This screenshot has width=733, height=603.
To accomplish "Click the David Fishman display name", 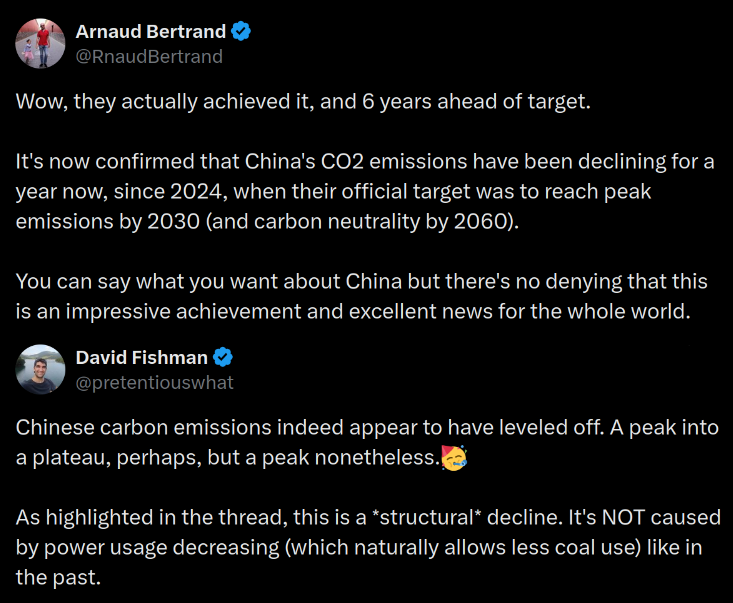I will (142, 358).
